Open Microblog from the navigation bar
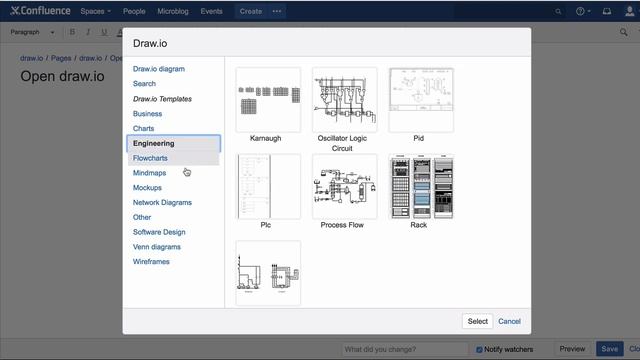 pyautogui.click(x=173, y=11)
